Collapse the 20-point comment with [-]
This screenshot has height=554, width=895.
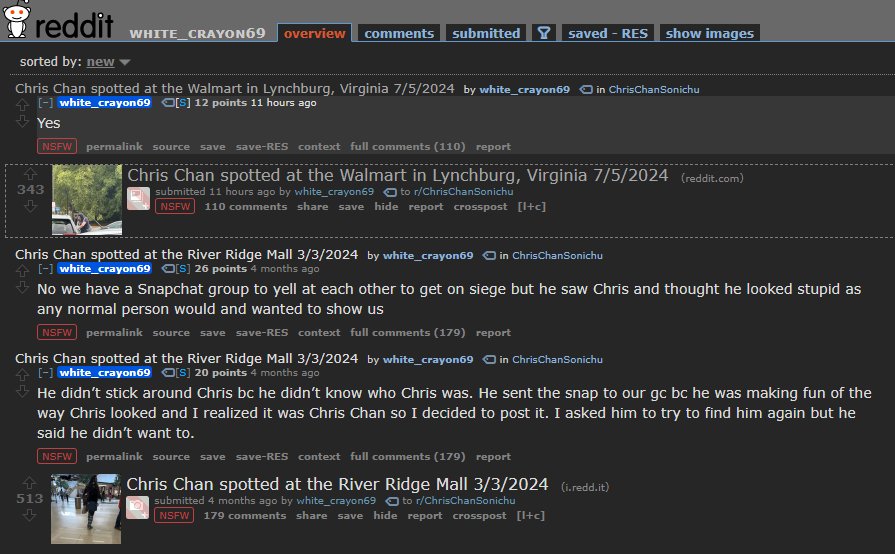(46, 373)
